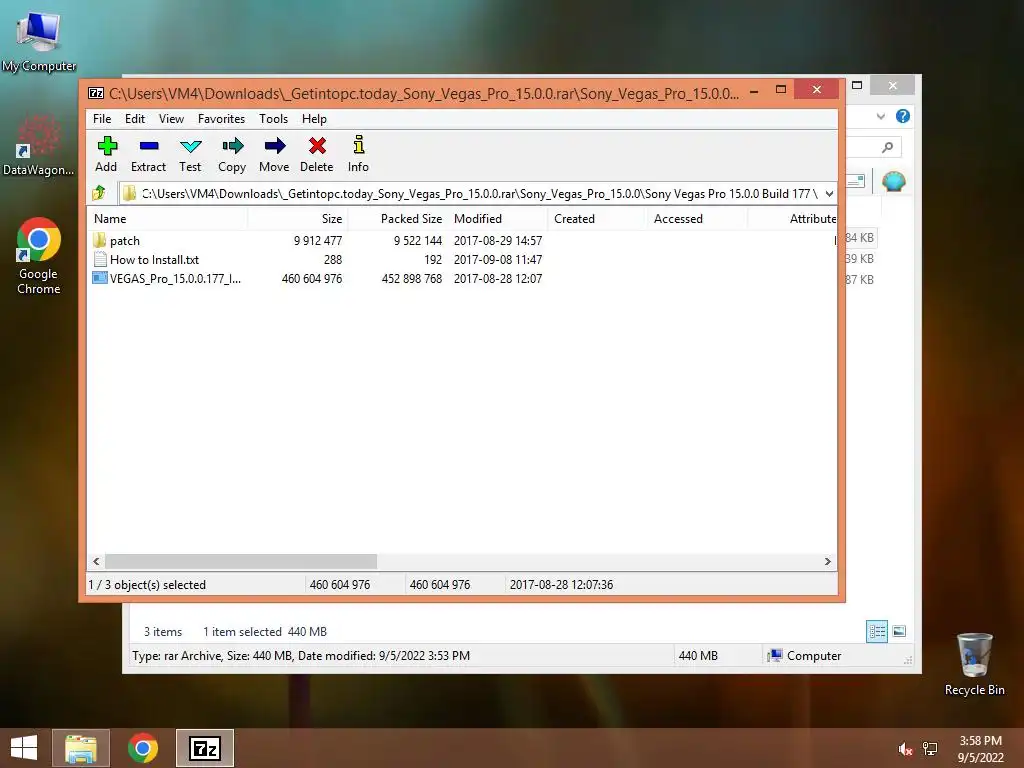Sort by Packed Size column header
This screenshot has width=1024, height=768.
tap(397, 219)
